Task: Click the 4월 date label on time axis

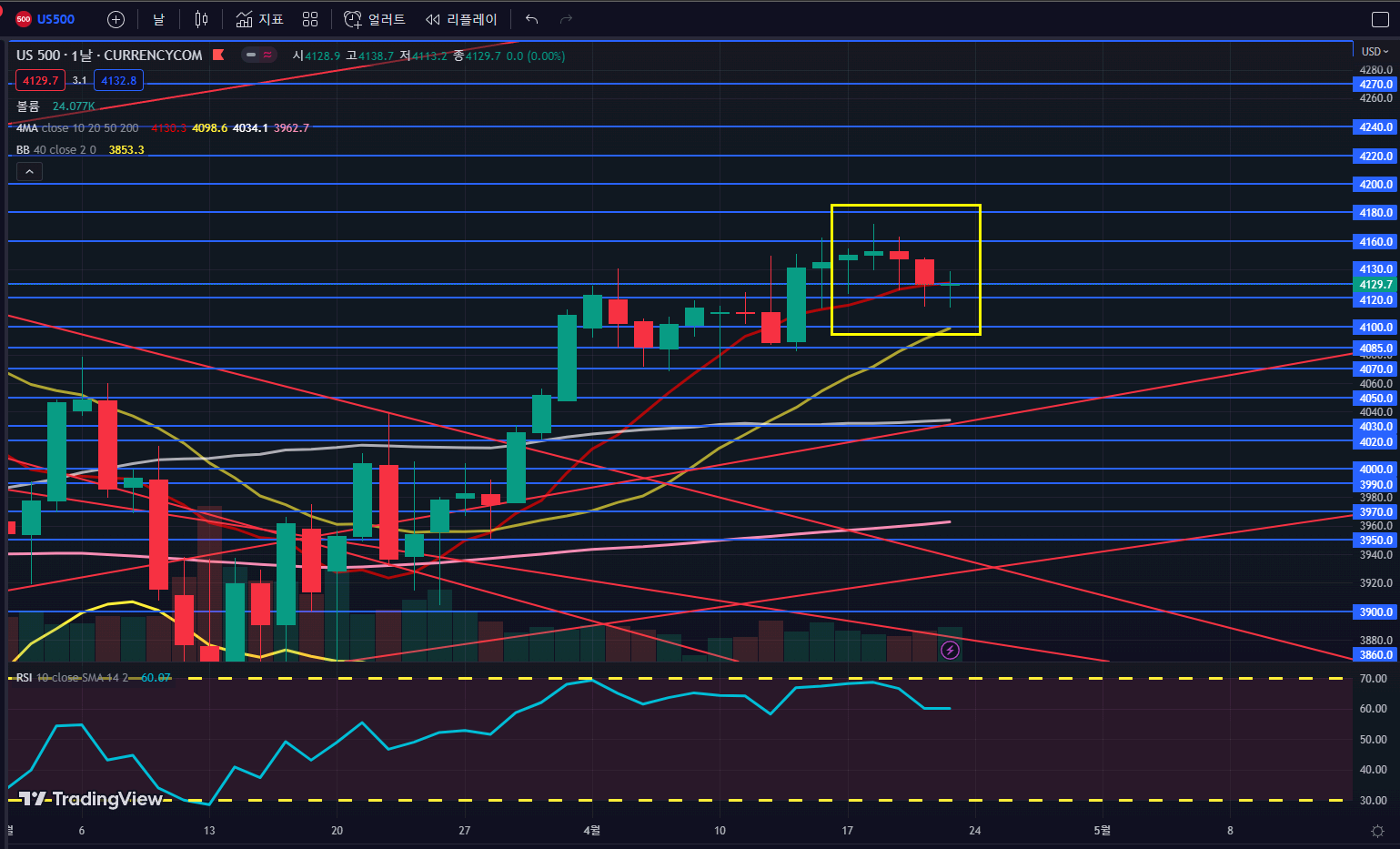Action: 592,831
